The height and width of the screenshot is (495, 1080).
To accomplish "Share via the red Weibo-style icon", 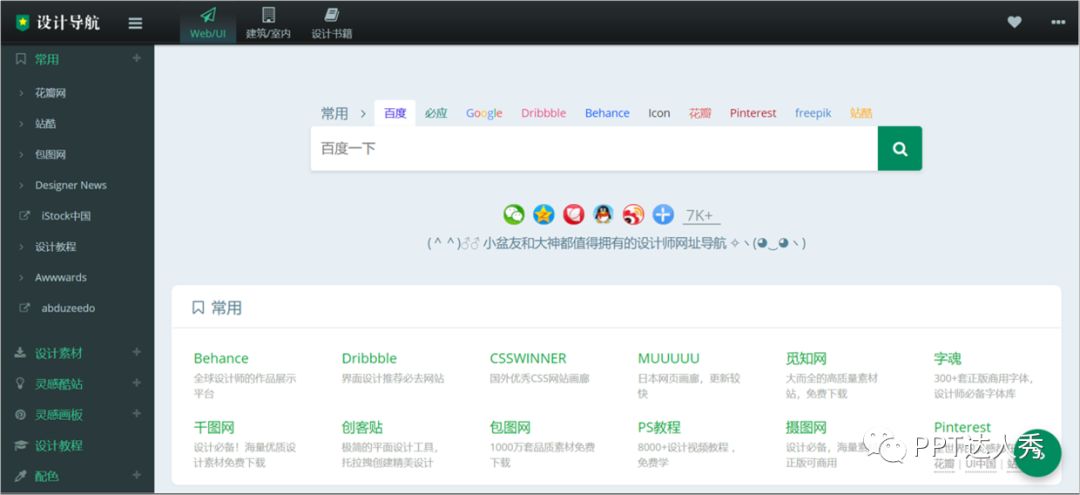I will 574,215.
